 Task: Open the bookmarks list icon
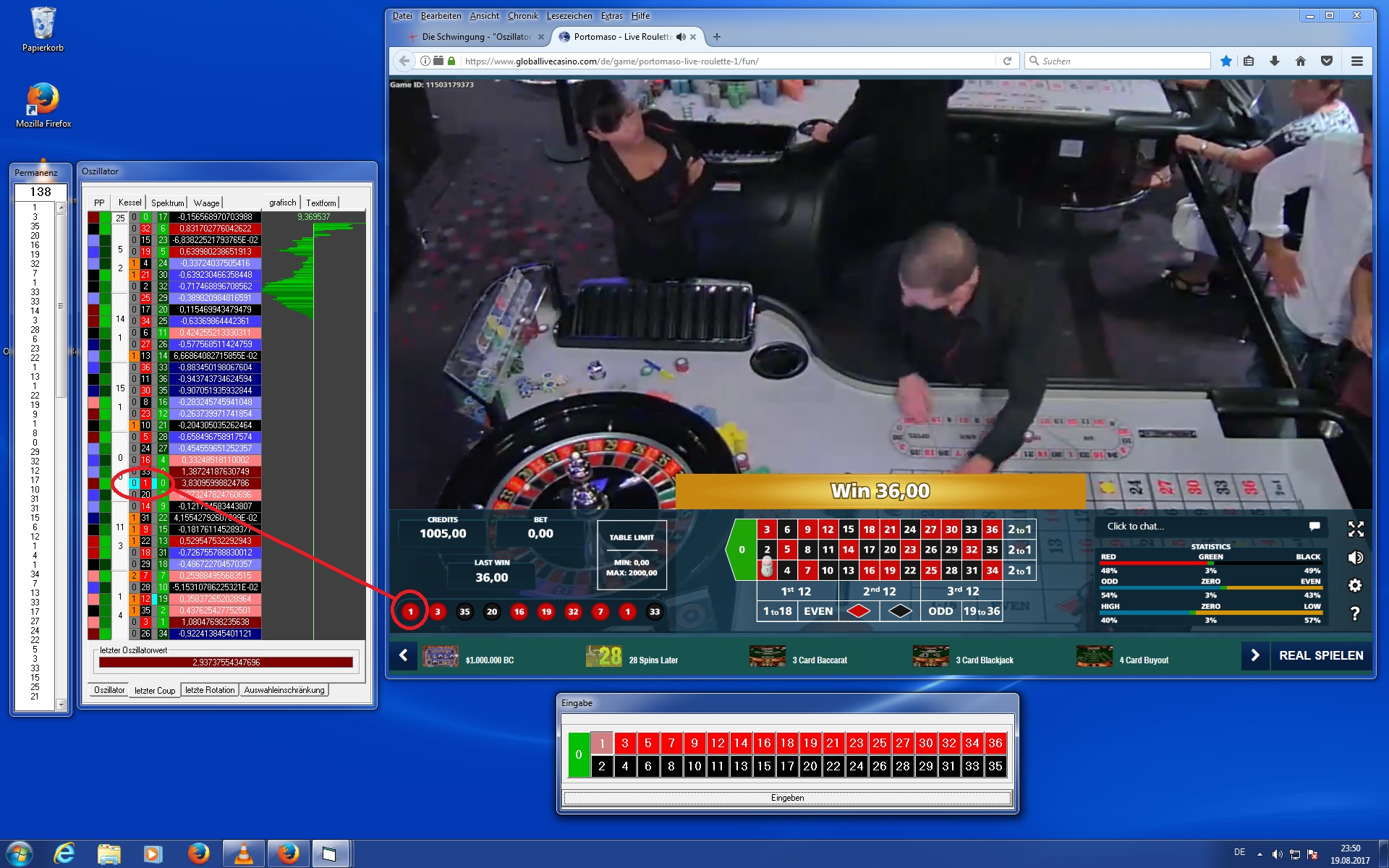click(1249, 61)
